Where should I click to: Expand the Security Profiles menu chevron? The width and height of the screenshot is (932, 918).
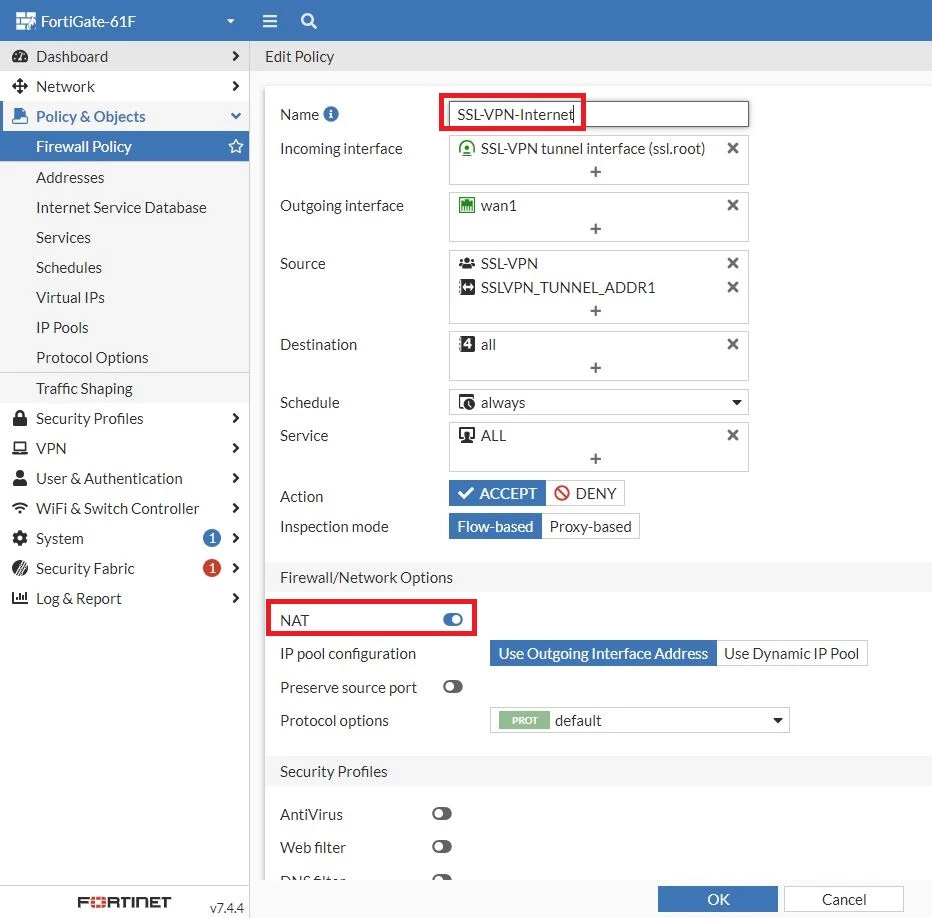pos(236,418)
